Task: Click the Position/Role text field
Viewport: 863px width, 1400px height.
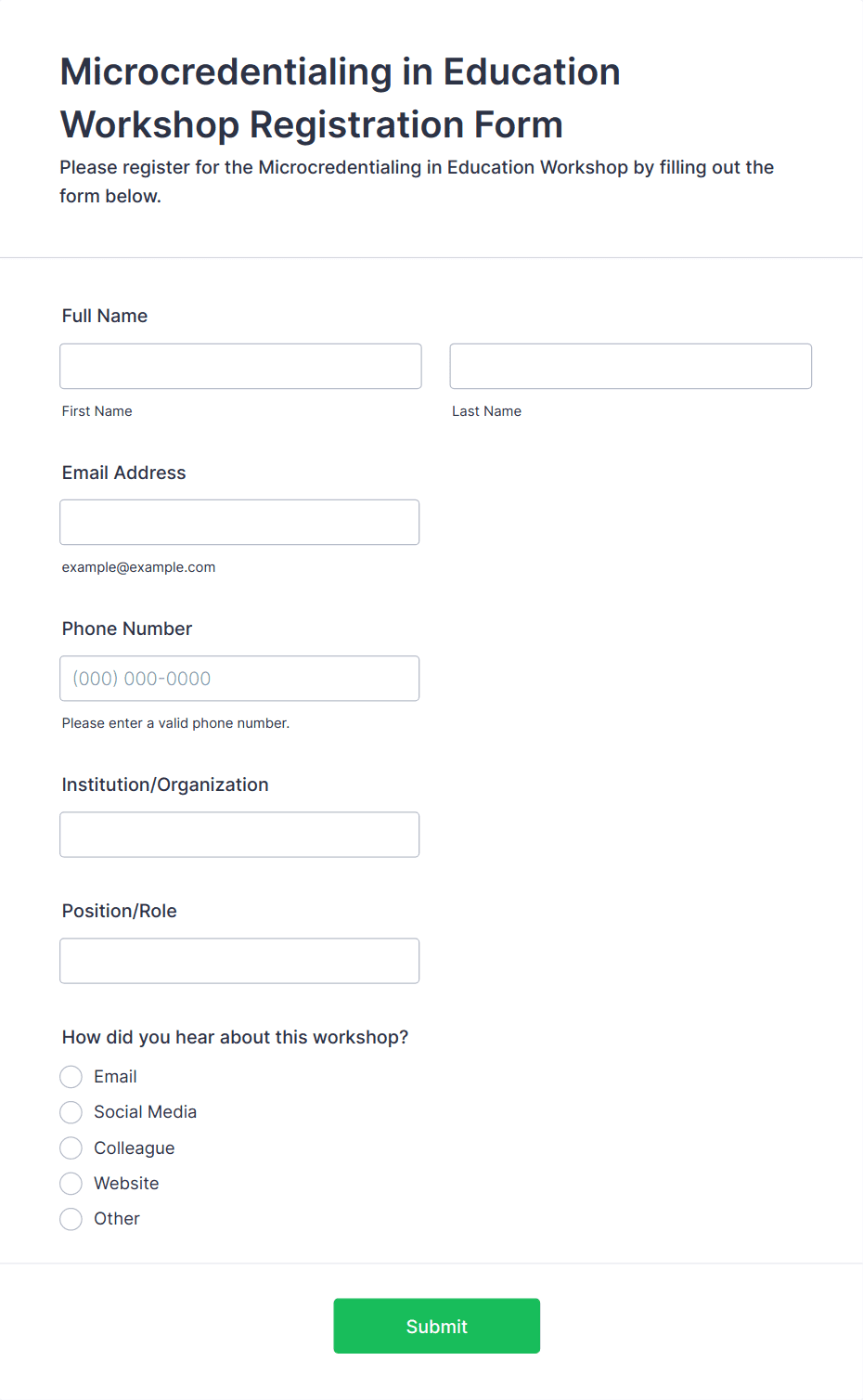Action: (239, 960)
